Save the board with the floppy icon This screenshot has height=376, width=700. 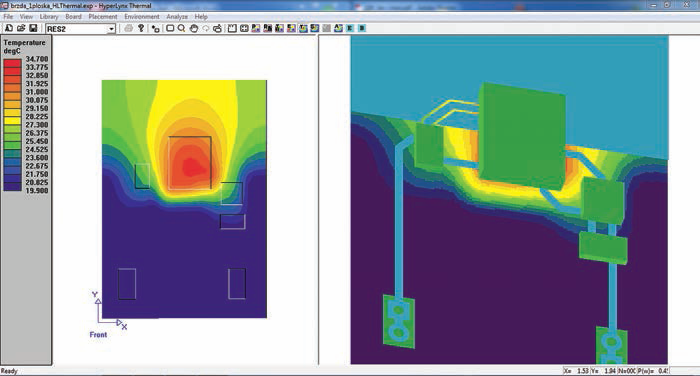[33, 28]
